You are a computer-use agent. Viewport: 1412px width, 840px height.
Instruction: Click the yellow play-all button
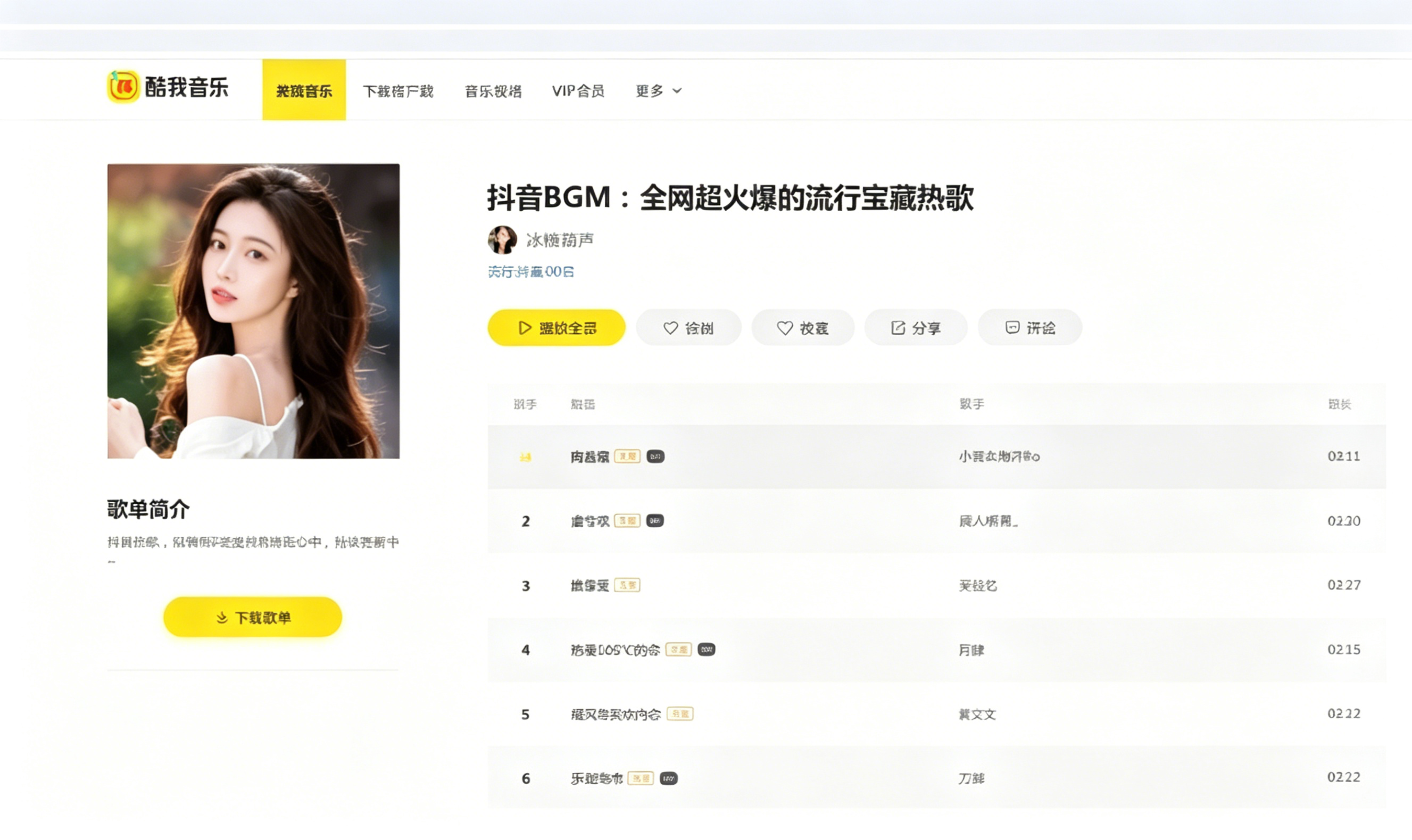(x=557, y=327)
